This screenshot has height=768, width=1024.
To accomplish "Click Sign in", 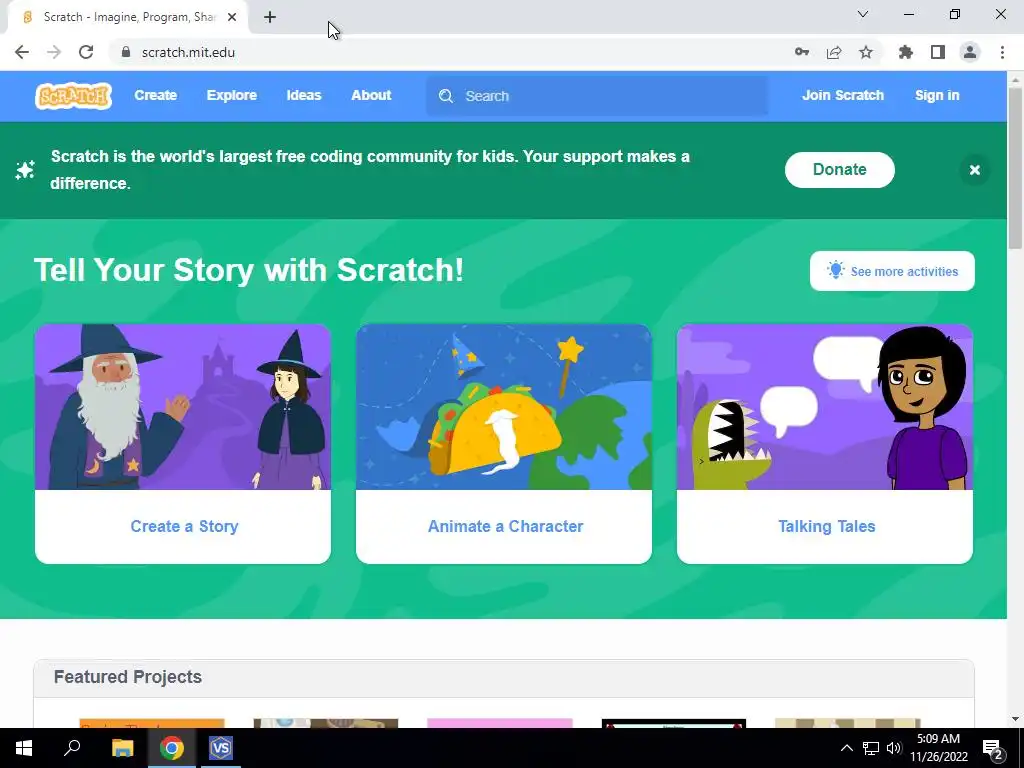I will click(937, 95).
